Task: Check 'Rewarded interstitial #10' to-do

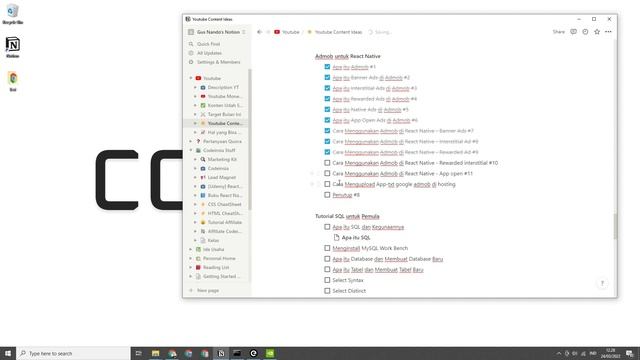Action: 327,163
